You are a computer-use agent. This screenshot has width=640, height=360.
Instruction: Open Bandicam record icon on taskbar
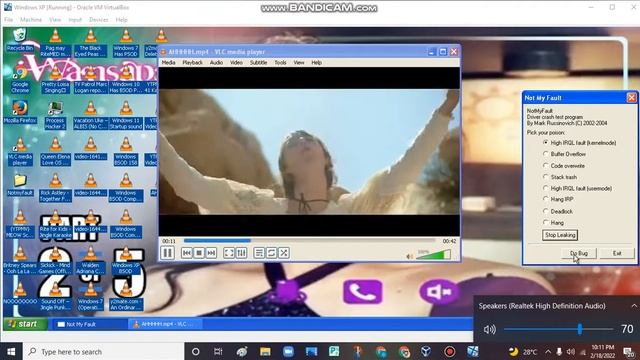coord(450,351)
